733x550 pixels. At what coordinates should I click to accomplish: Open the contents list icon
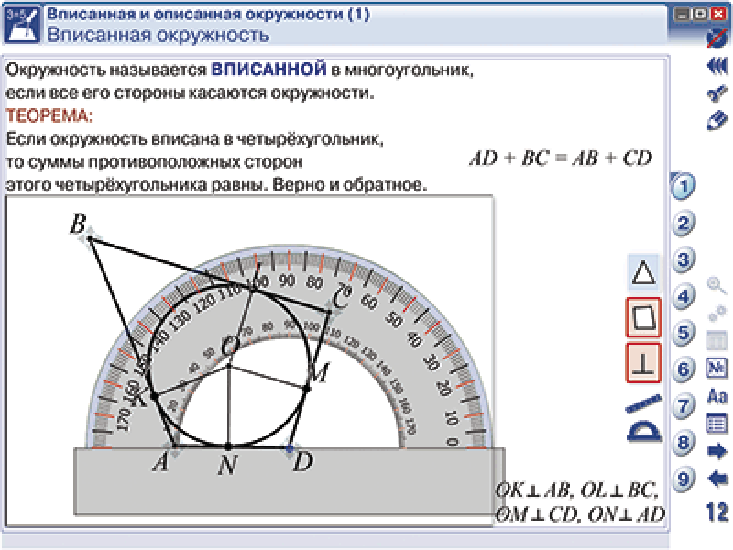[717, 423]
